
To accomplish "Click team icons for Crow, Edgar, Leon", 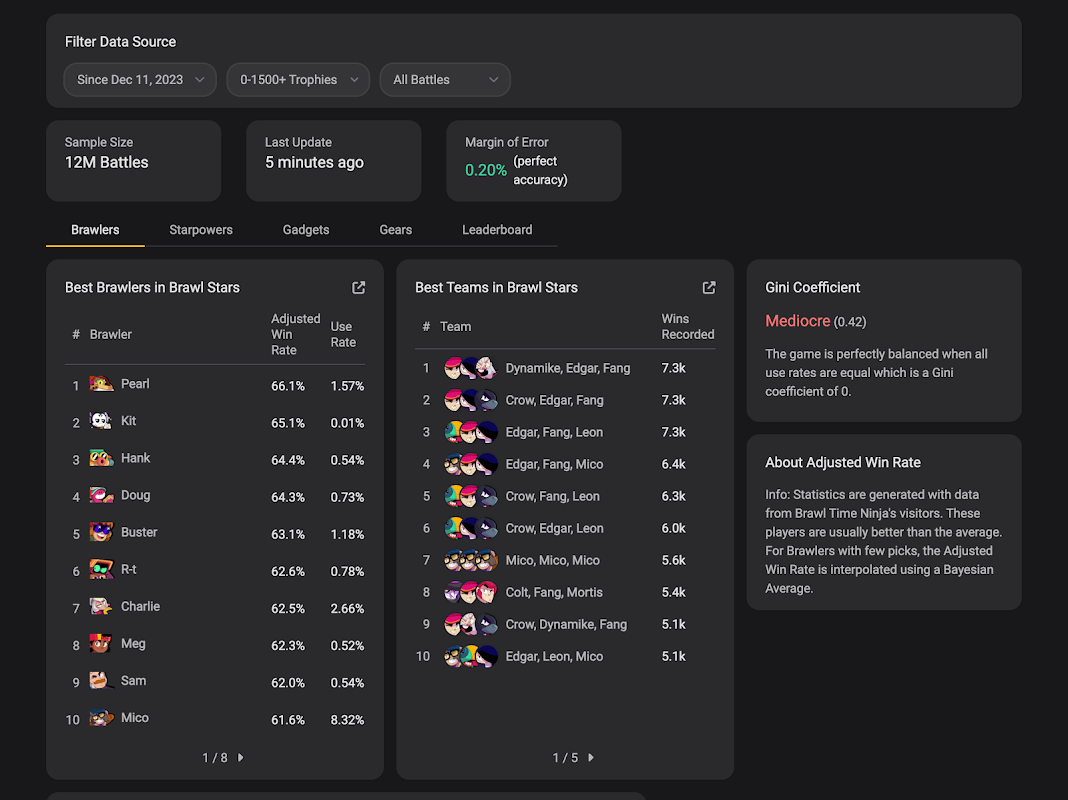I will point(471,528).
